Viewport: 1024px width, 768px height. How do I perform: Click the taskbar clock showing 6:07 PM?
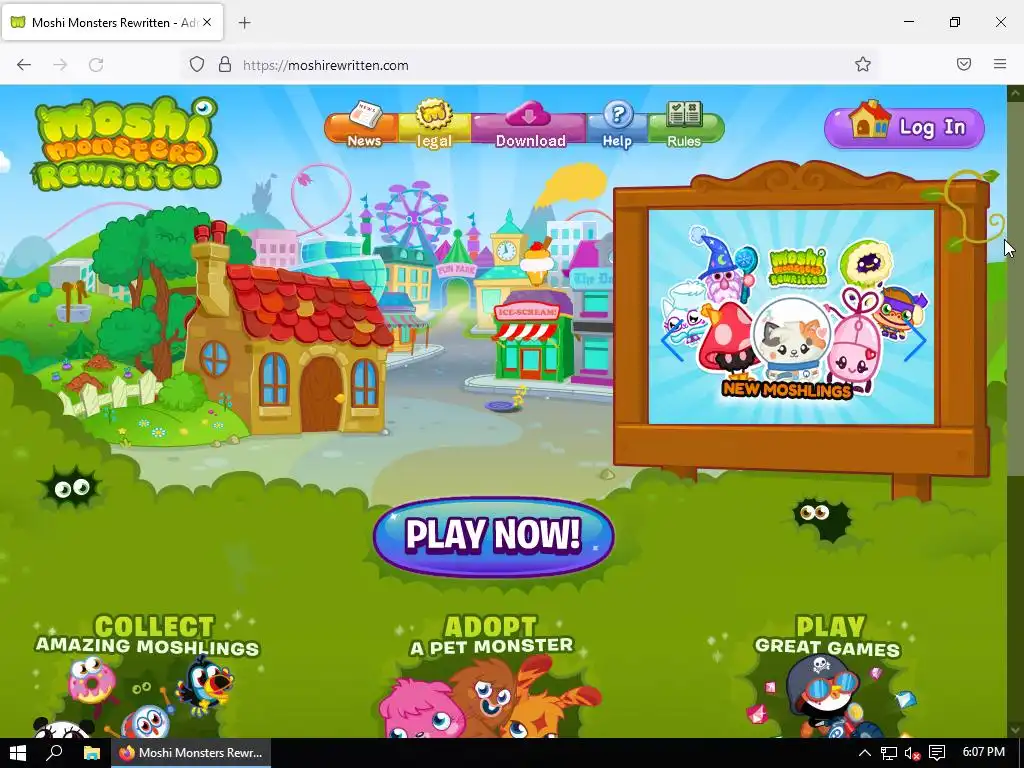(984, 752)
